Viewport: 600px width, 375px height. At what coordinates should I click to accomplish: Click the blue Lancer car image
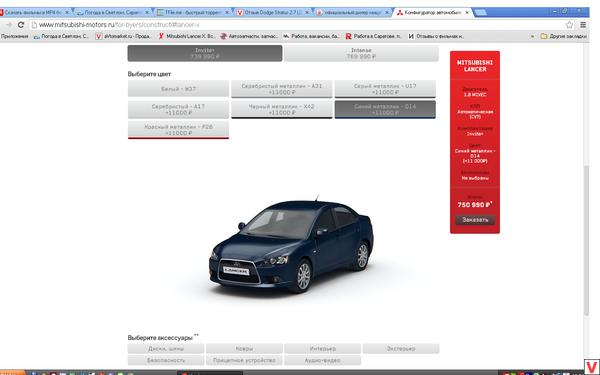click(291, 244)
